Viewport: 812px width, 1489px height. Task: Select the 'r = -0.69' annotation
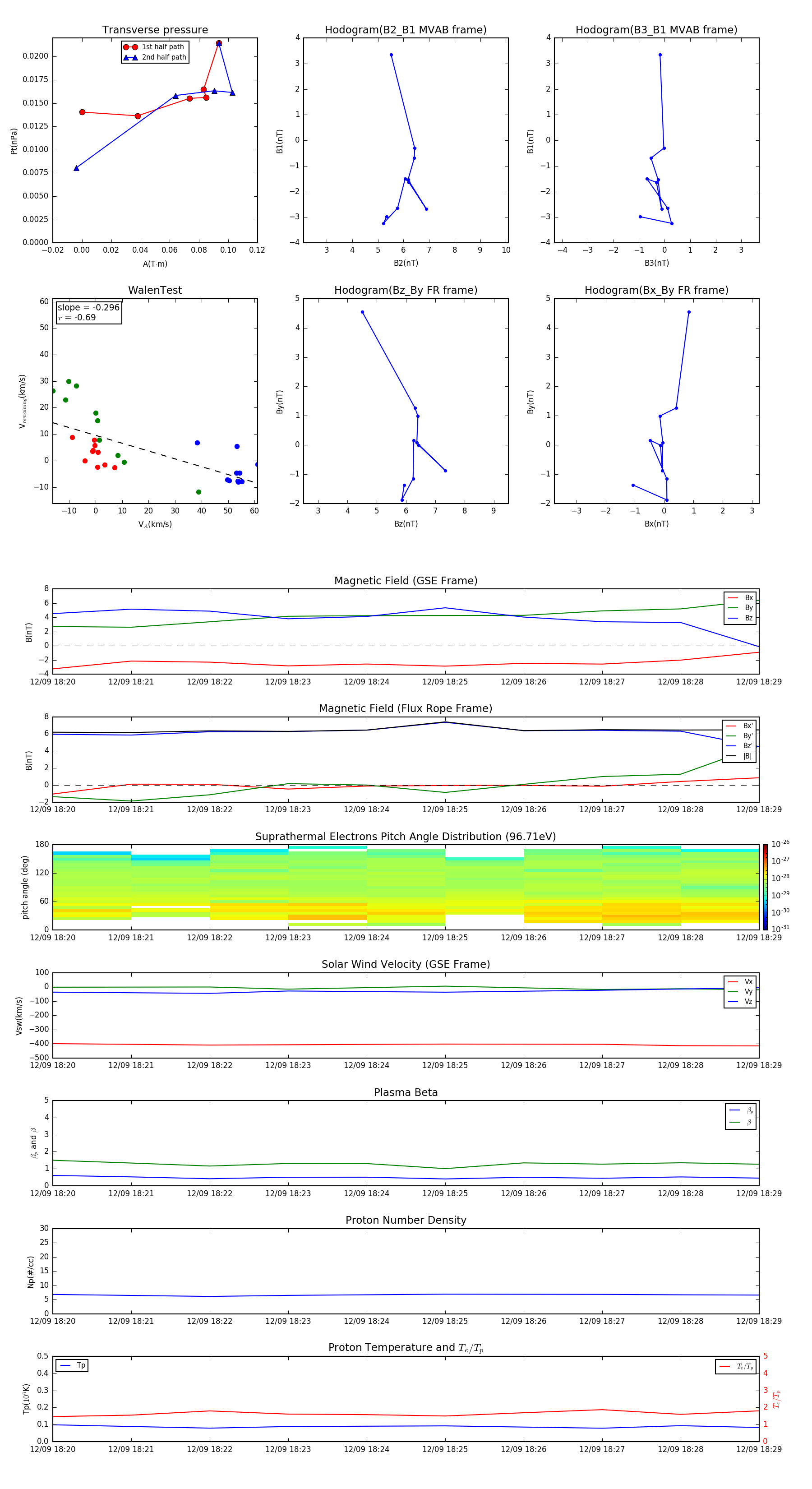77,317
